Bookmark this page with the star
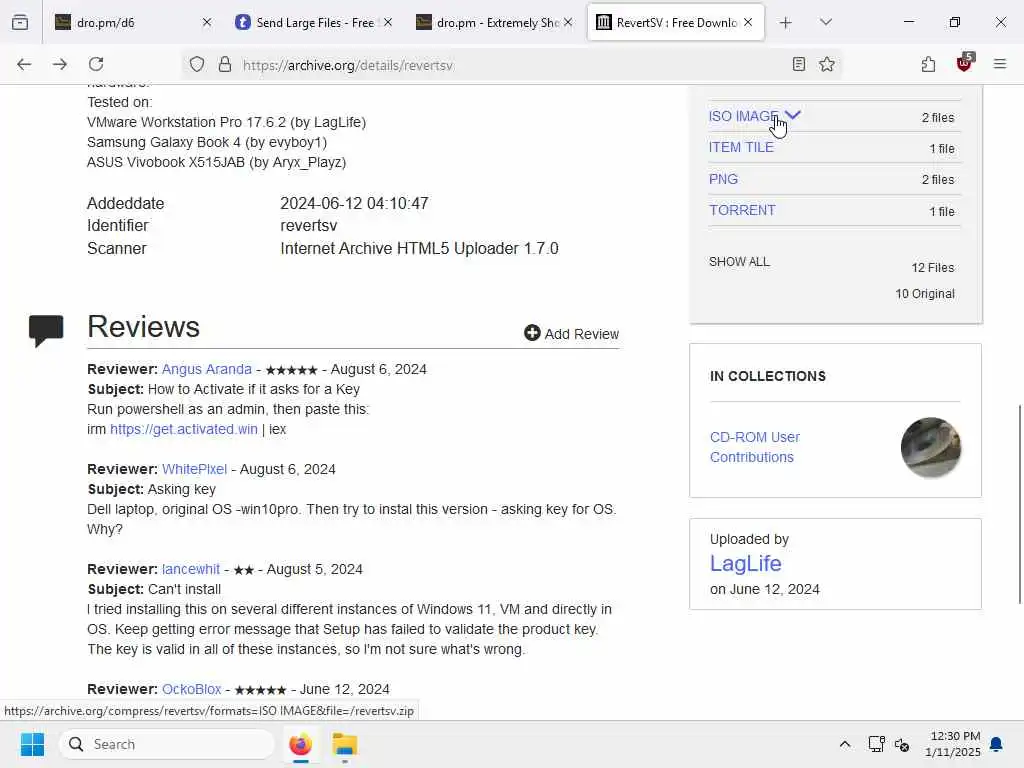 point(827,64)
